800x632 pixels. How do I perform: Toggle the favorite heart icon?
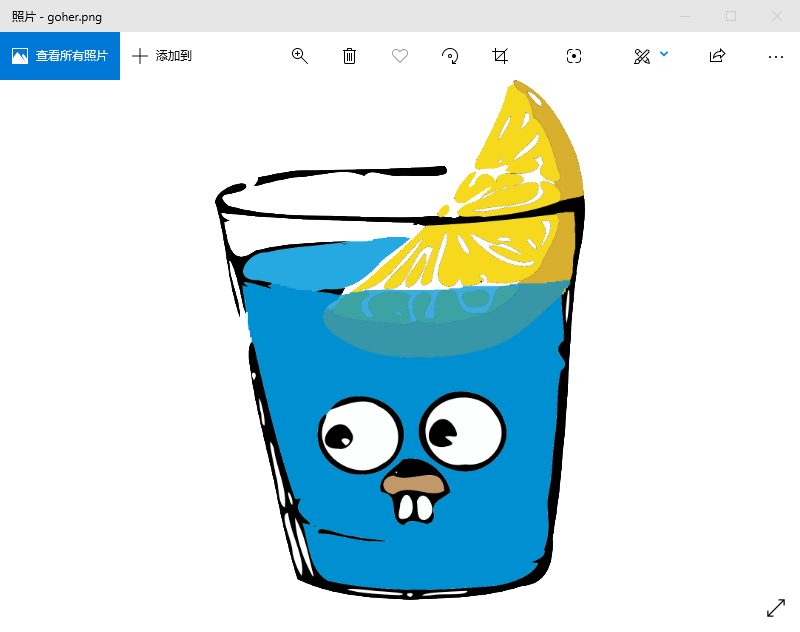pos(400,56)
